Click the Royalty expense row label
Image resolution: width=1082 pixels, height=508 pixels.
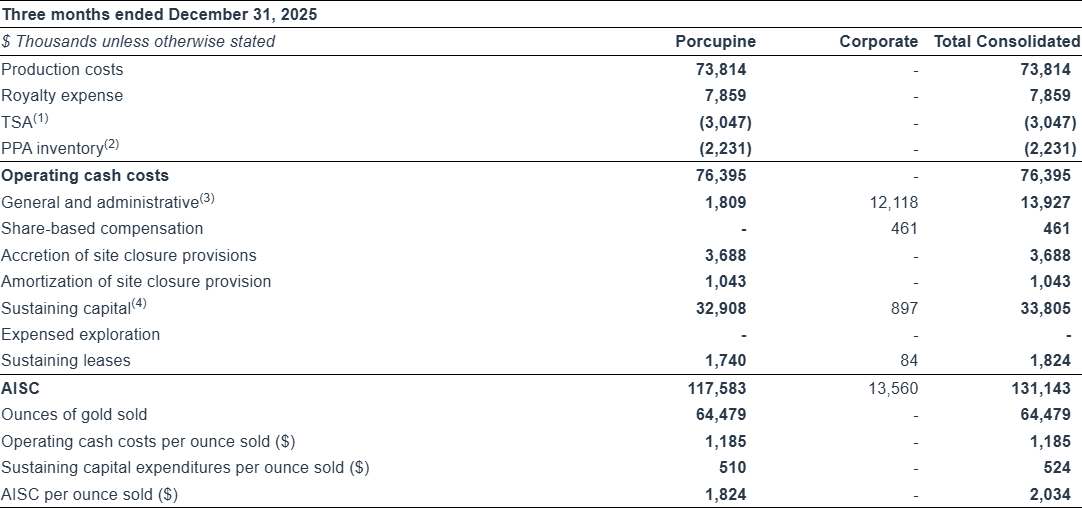pos(62,96)
